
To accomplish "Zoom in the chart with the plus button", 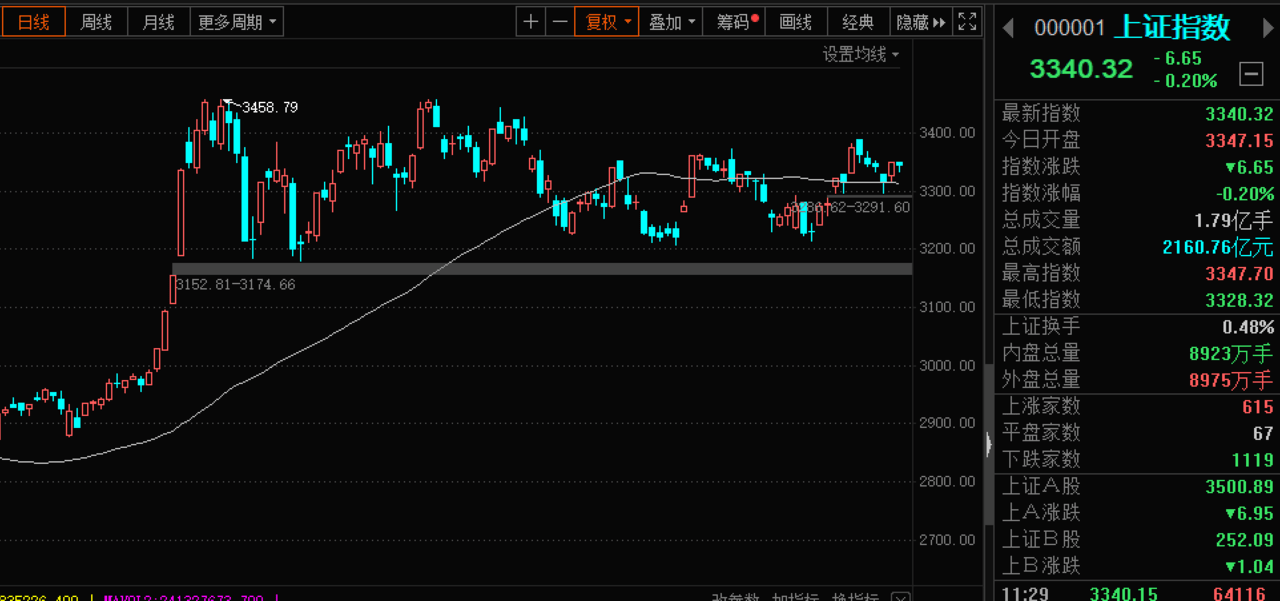I will 531,22.
